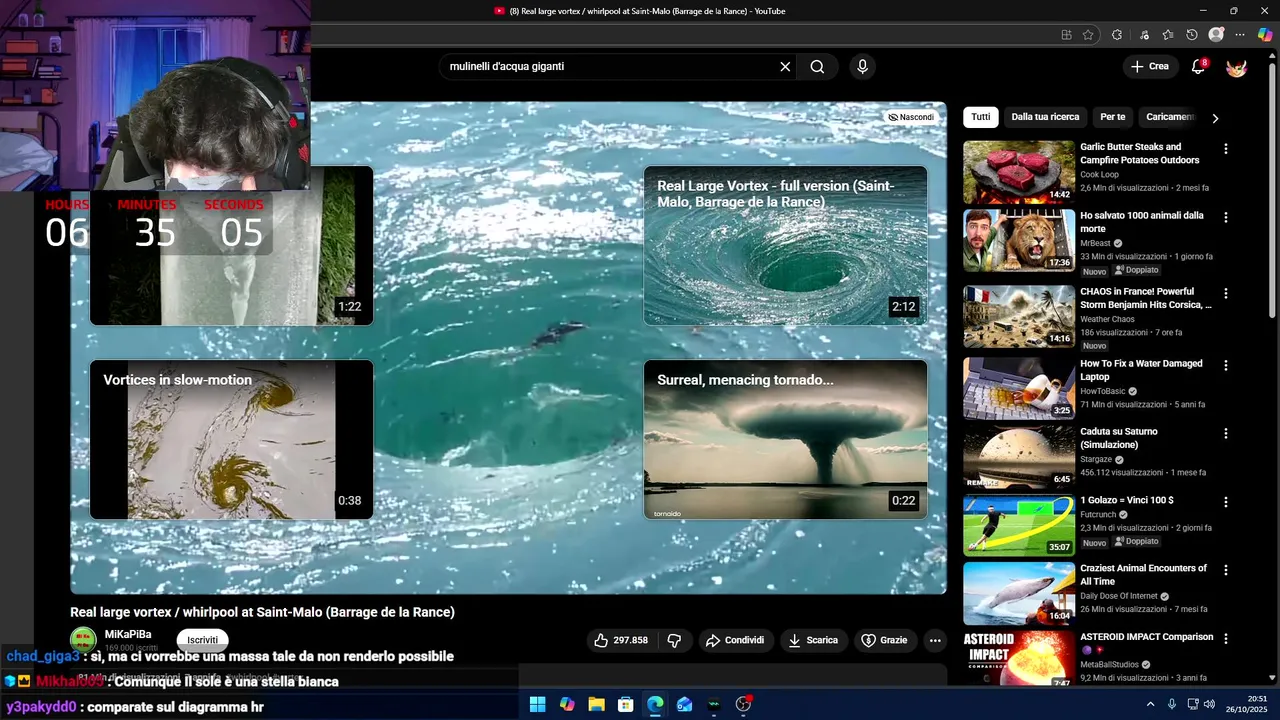This screenshot has width=1280, height=720.
Task: Select the Per te chip
Action: point(1113,117)
